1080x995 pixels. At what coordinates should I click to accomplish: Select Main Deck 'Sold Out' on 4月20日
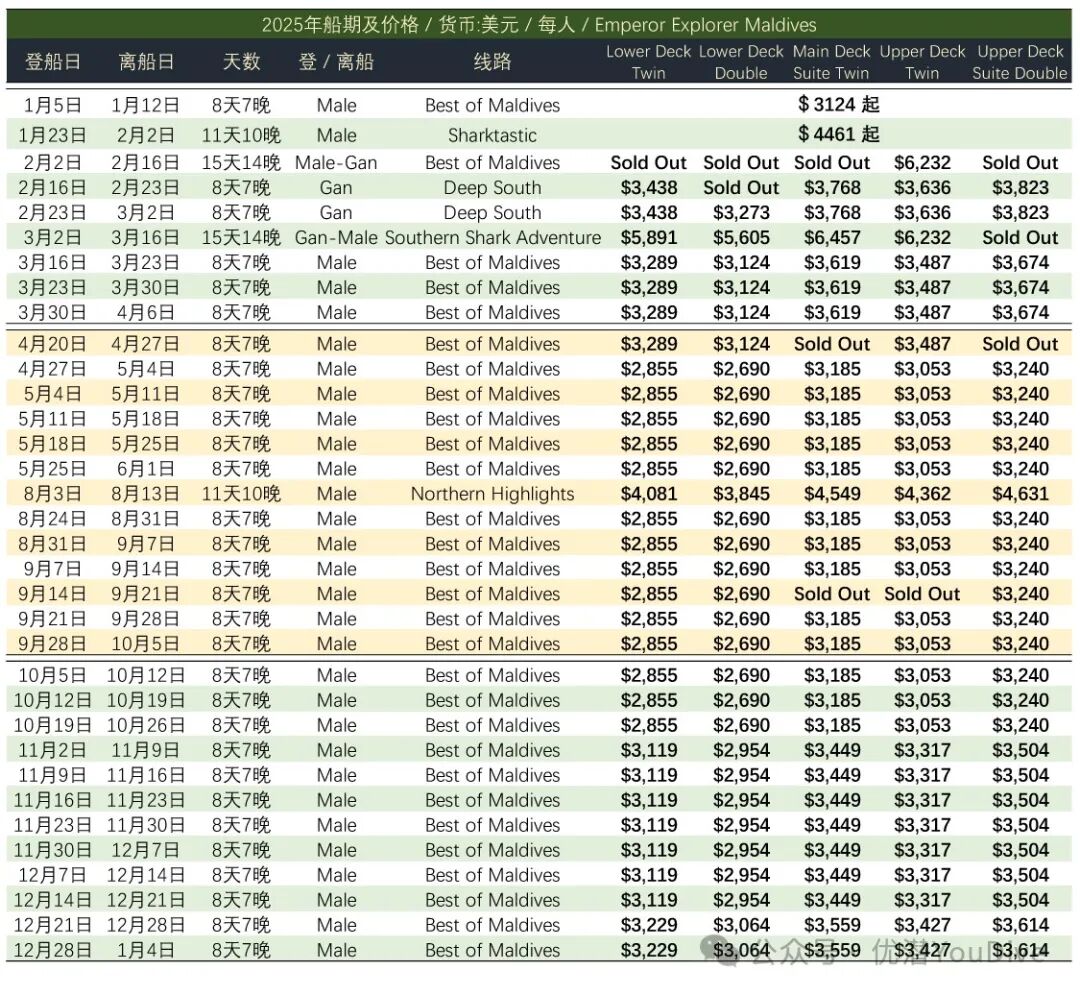point(832,344)
